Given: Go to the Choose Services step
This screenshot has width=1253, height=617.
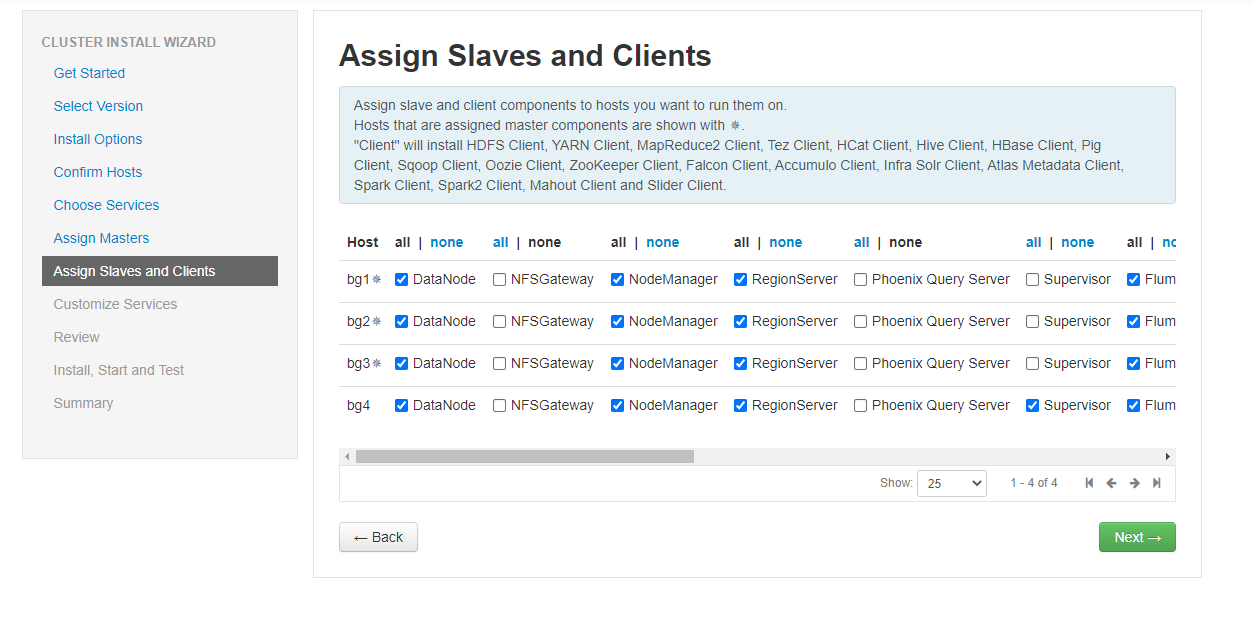Looking at the screenshot, I should (x=106, y=205).
